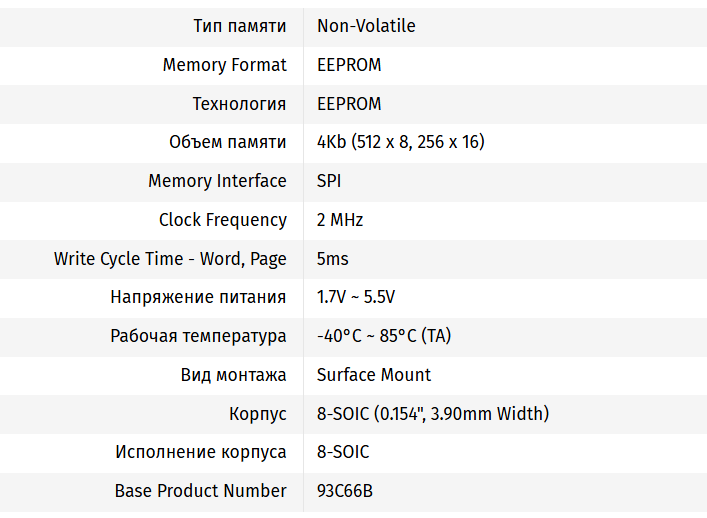707x518 pixels.
Task: Click the '8-SOIC' value beside Исполнение корпуса
Action: 343,452
